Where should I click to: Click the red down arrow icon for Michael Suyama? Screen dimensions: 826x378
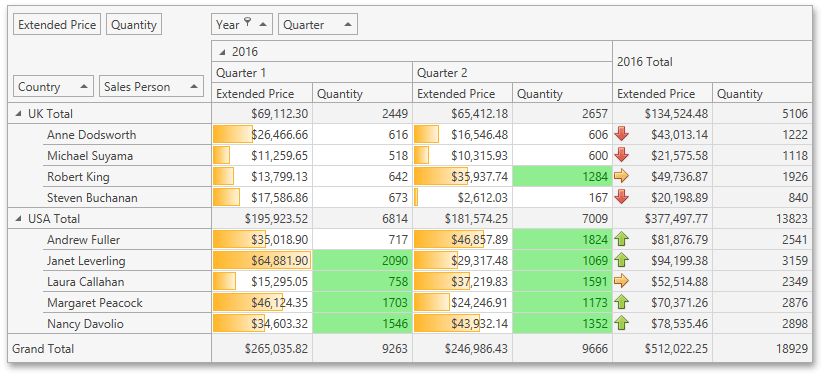coord(622,155)
